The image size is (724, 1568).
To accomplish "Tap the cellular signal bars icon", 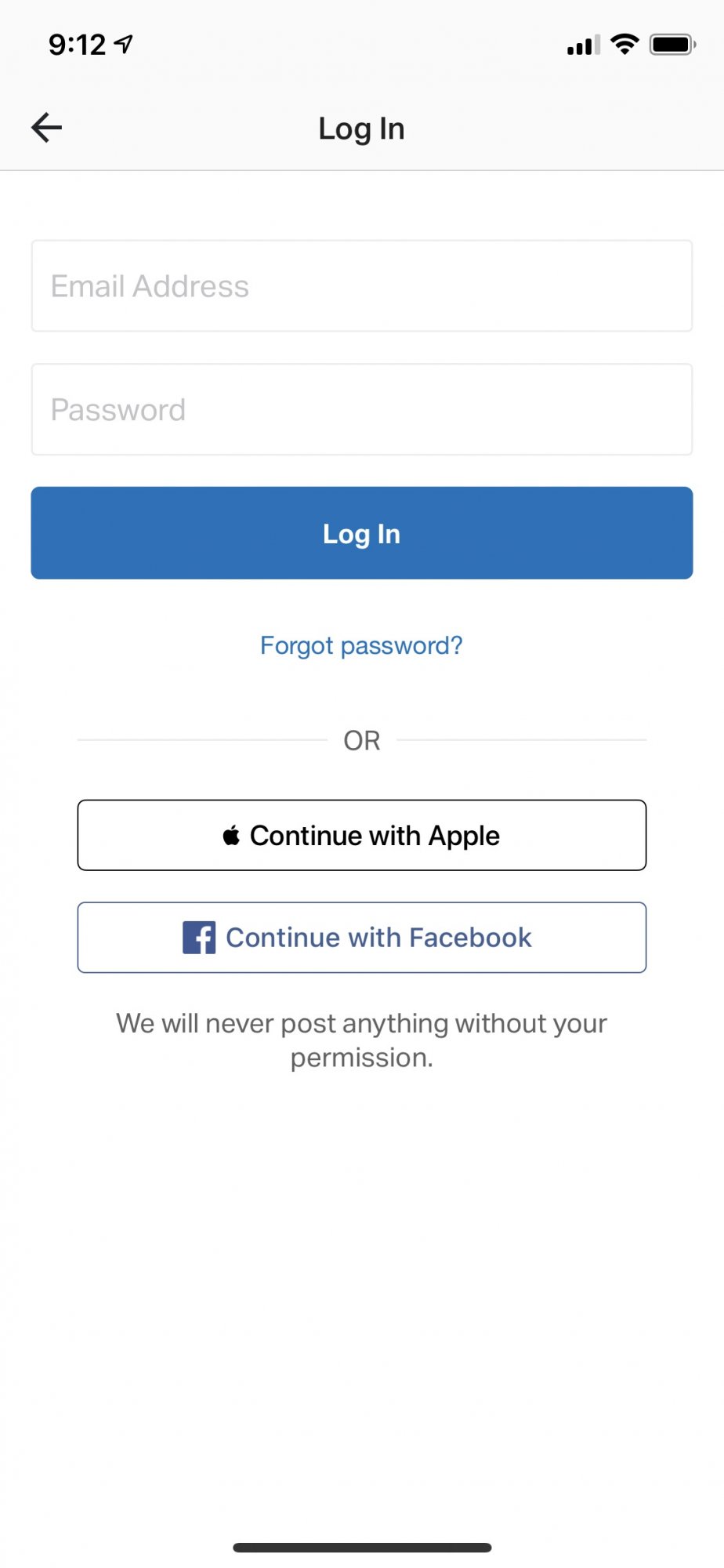I will [583, 45].
